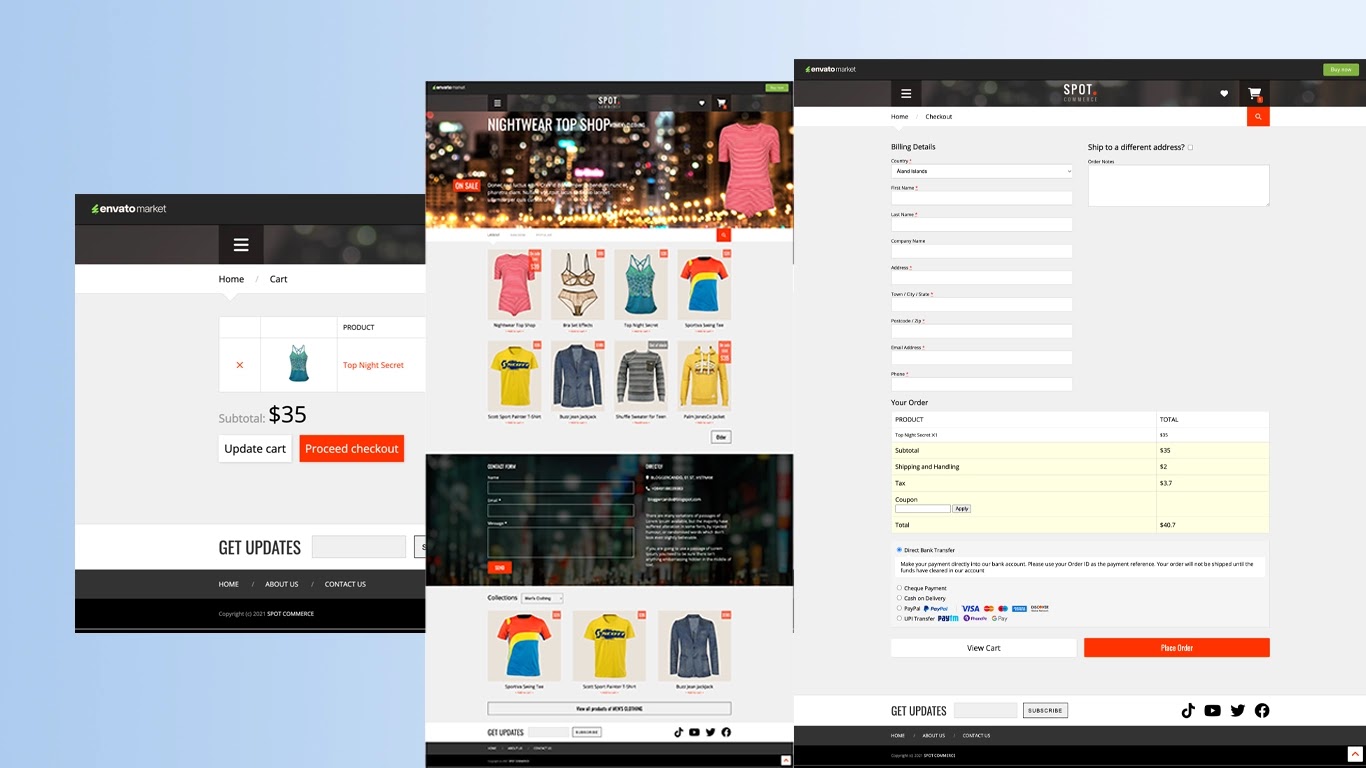Open the hamburger menu on the cart page

point(240,245)
